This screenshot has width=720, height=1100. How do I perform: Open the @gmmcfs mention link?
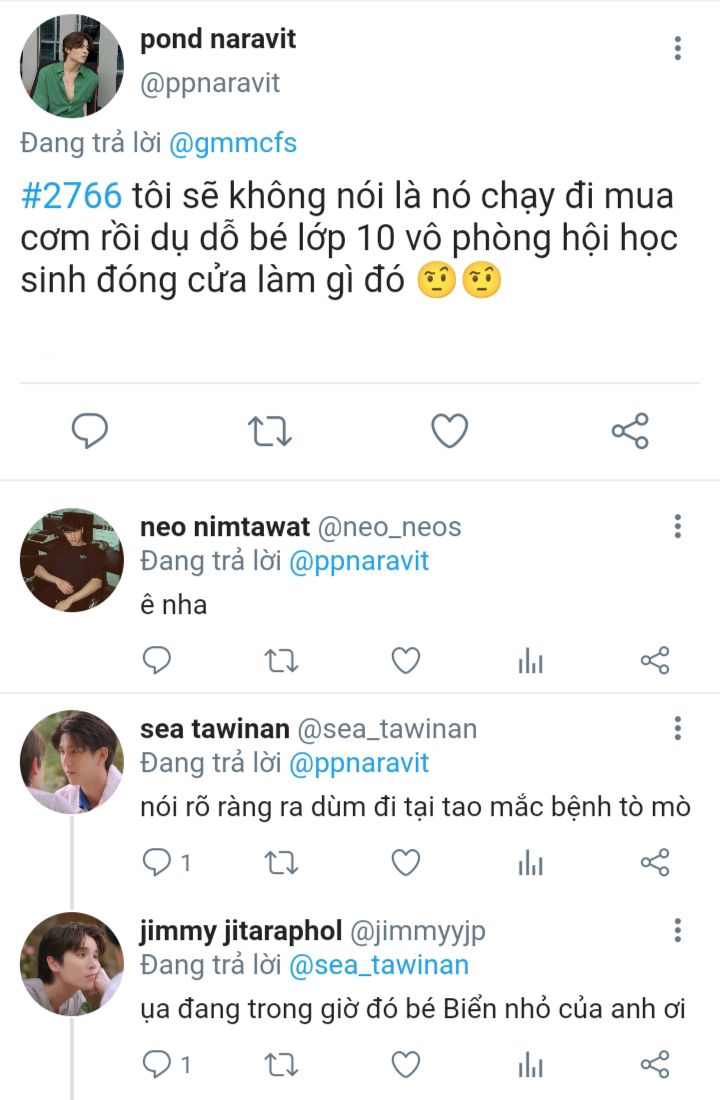pyautogui.click(x=232, y=144)
